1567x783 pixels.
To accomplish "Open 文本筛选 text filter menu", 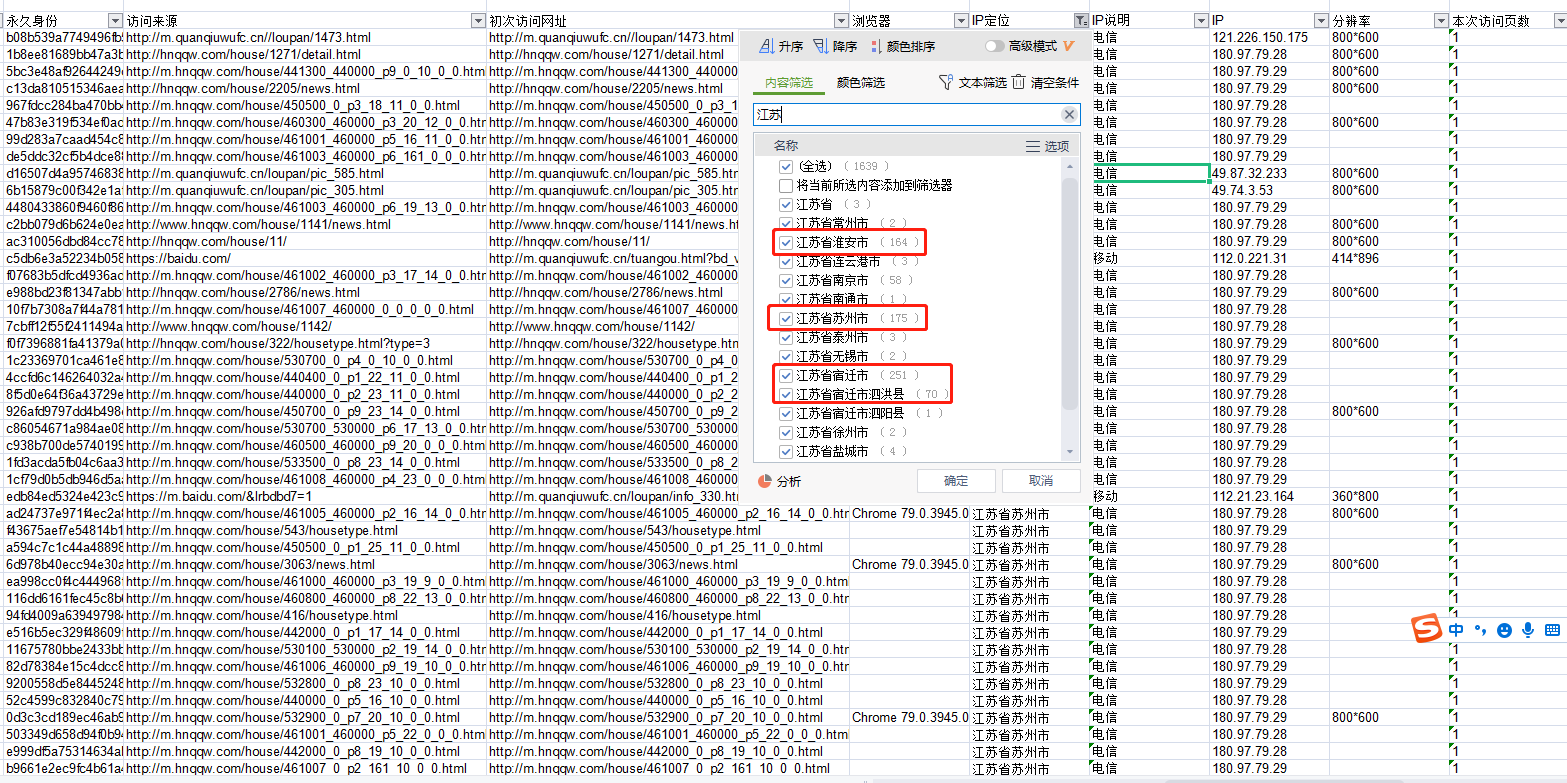I will (972, 83).
